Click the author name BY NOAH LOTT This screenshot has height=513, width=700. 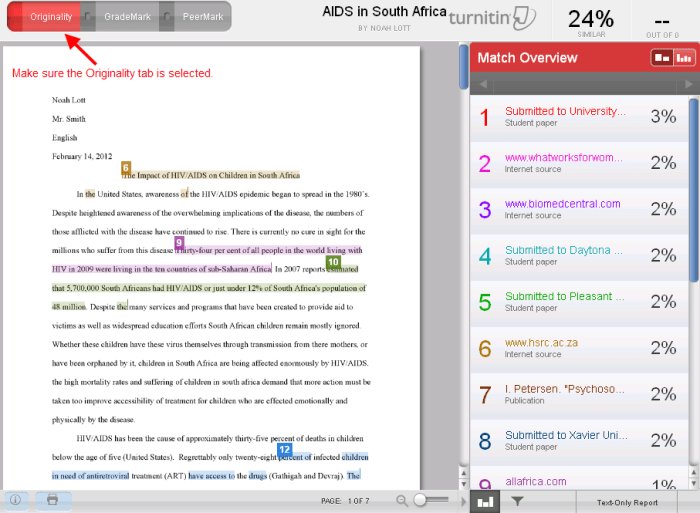(x=384, y=28)
